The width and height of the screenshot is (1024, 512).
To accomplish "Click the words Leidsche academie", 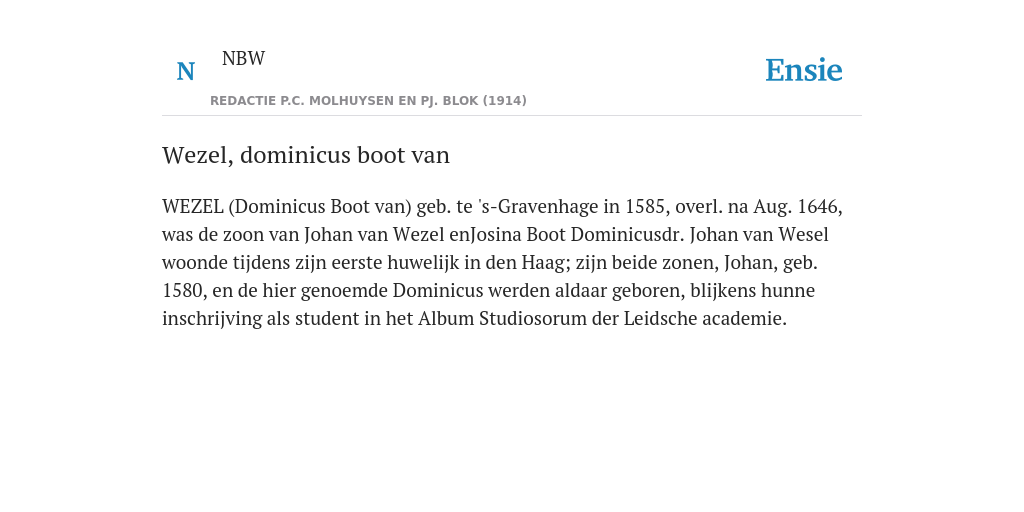I will pyautogui.click(x=703, y=319).
